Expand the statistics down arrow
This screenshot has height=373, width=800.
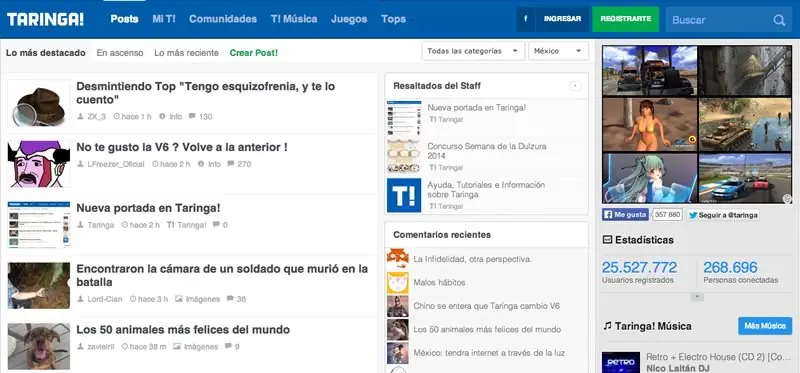pos(697,296)
